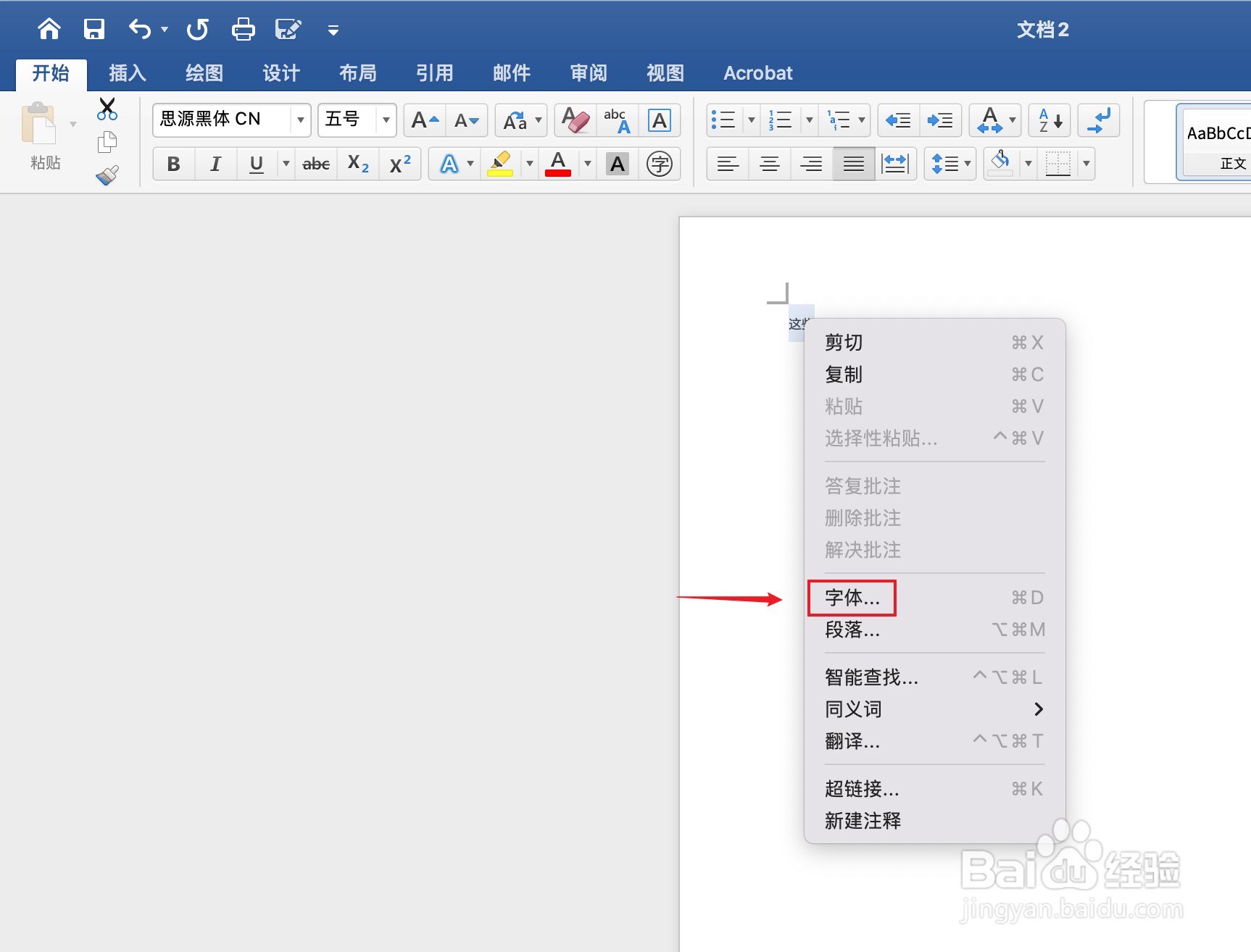This screenshot has width=1251, height=952.
Task: Click 超链接... in the context menu
Action: [x=935, y=789]
